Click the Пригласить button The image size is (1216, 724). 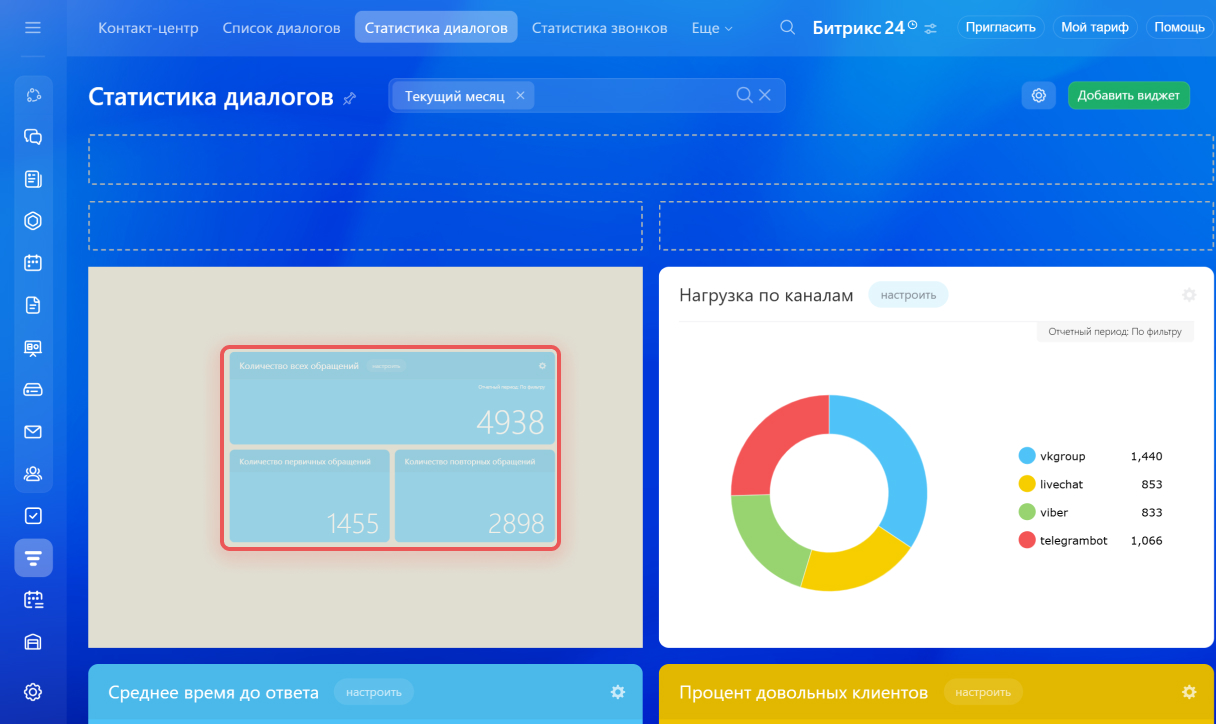pos(1001,27)
